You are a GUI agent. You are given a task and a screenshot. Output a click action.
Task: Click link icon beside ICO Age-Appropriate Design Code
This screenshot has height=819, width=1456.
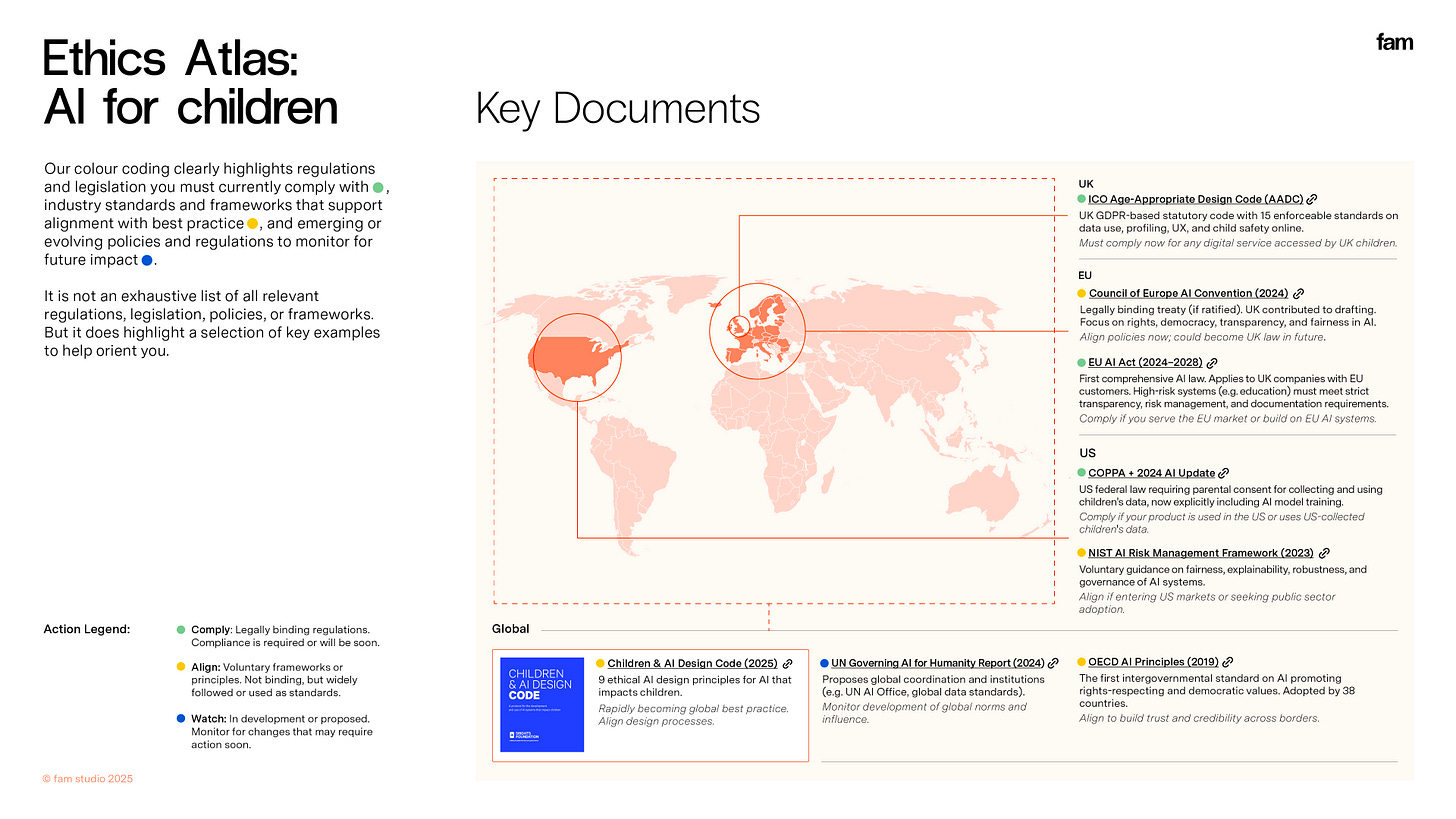point(1312,199)
